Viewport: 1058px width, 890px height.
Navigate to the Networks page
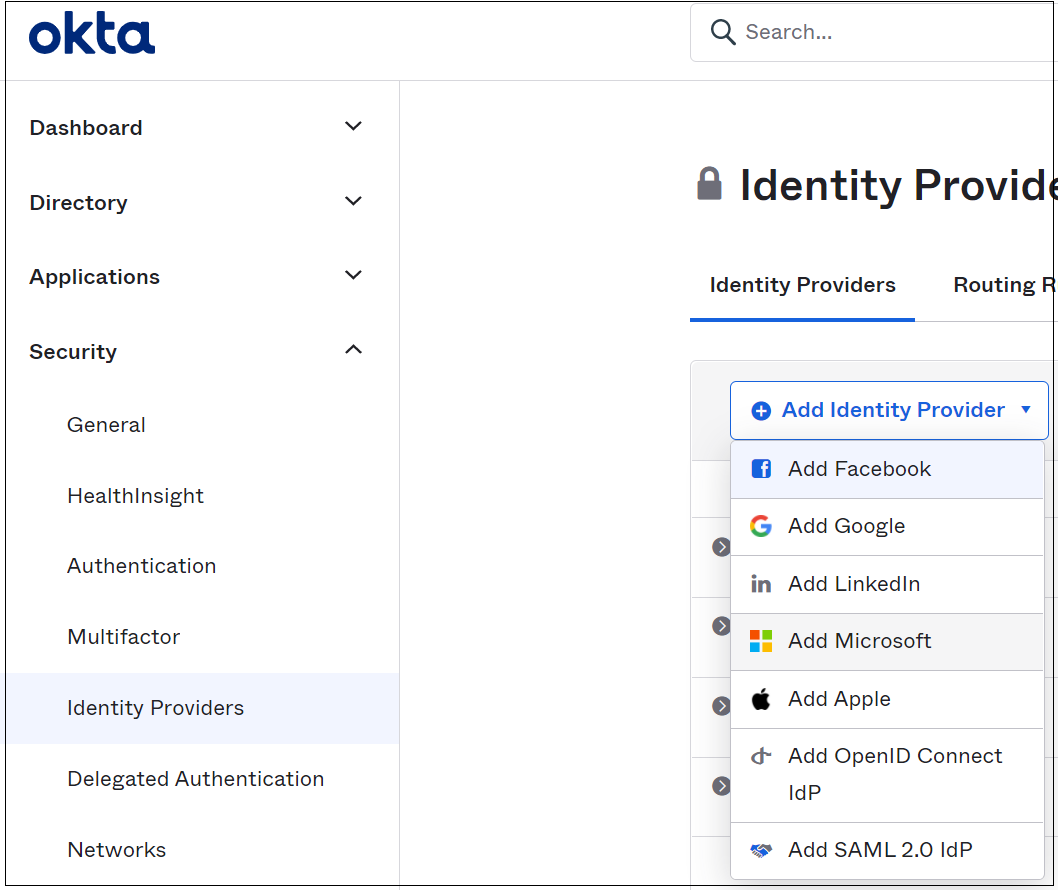point(117,849)
